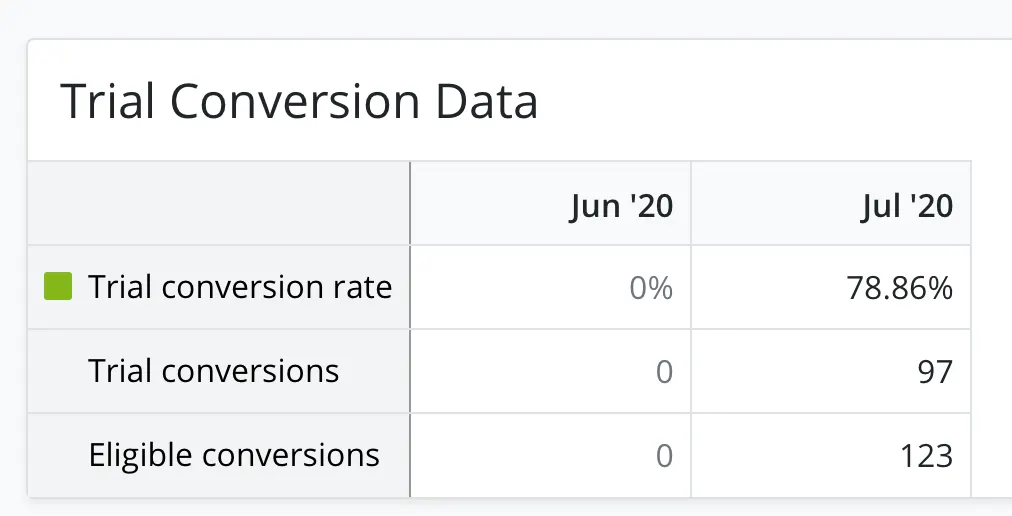Click the Jun '20 column header
Image resolution: width=1012 pixels, height=516 pixels.
pos(621,206)
